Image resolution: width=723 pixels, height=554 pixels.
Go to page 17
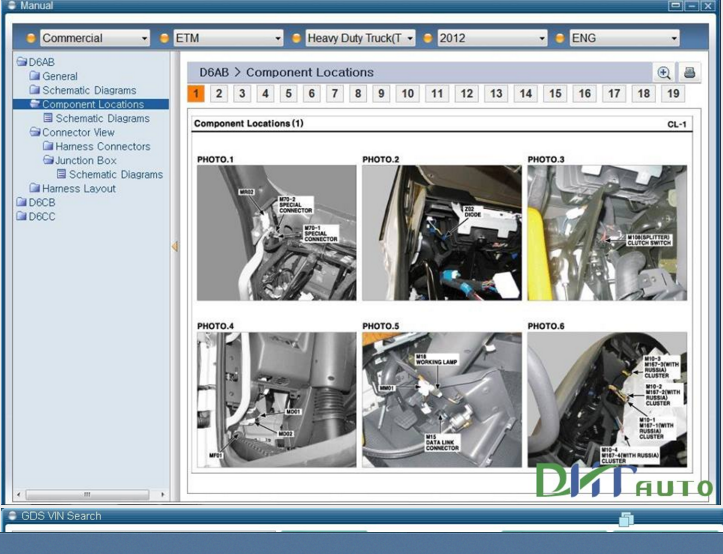click(x=614, y=94)
